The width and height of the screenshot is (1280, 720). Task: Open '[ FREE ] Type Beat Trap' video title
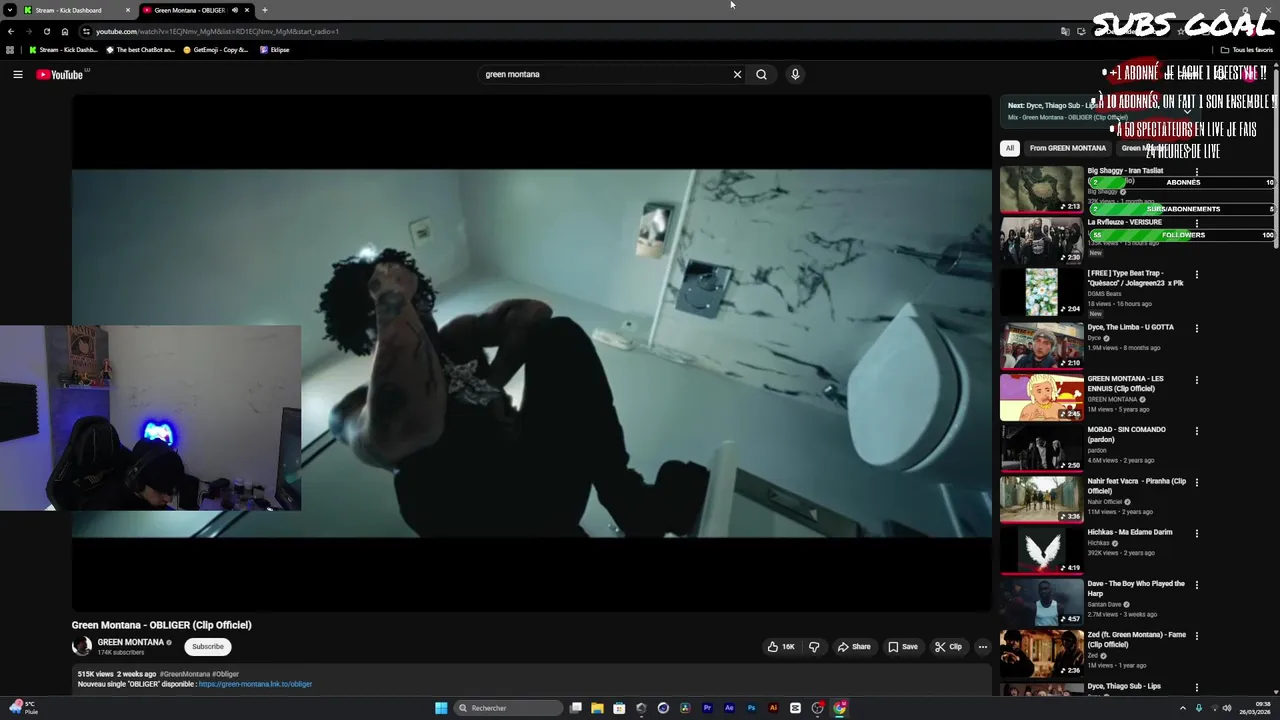[1136, 278]
